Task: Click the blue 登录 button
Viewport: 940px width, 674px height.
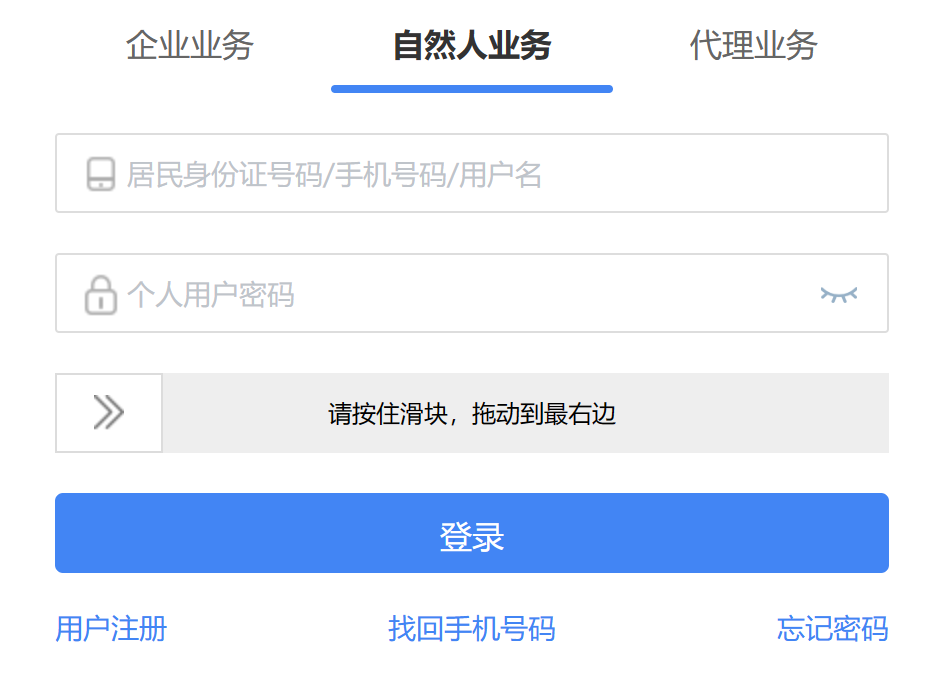Action: 472,533
